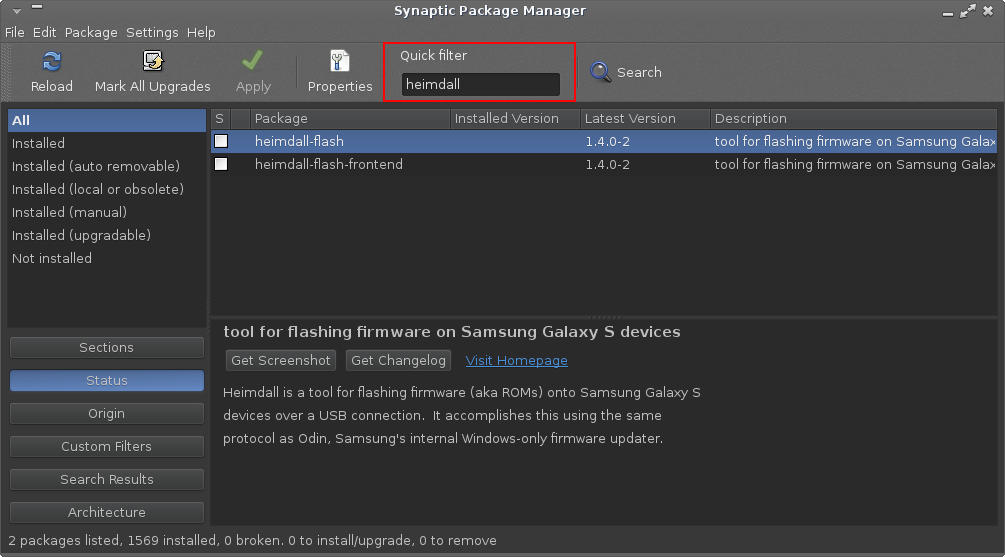Follow the Visit Homepage link
This screenshot has height=557, width=1005.
(516, 360)
